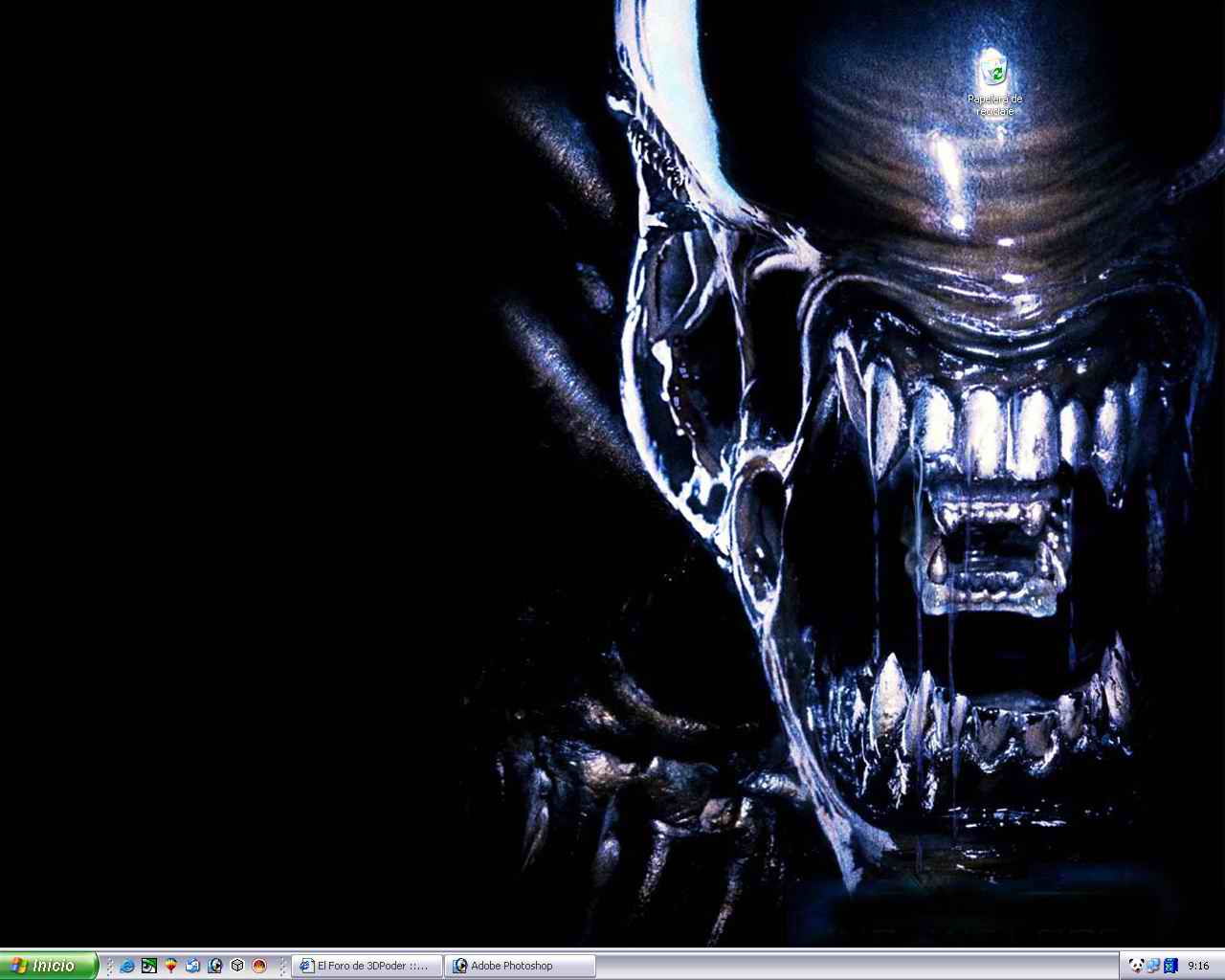Launch Photoshop from the Quick Launch bar
The image size is (1225, 980).
215,966
